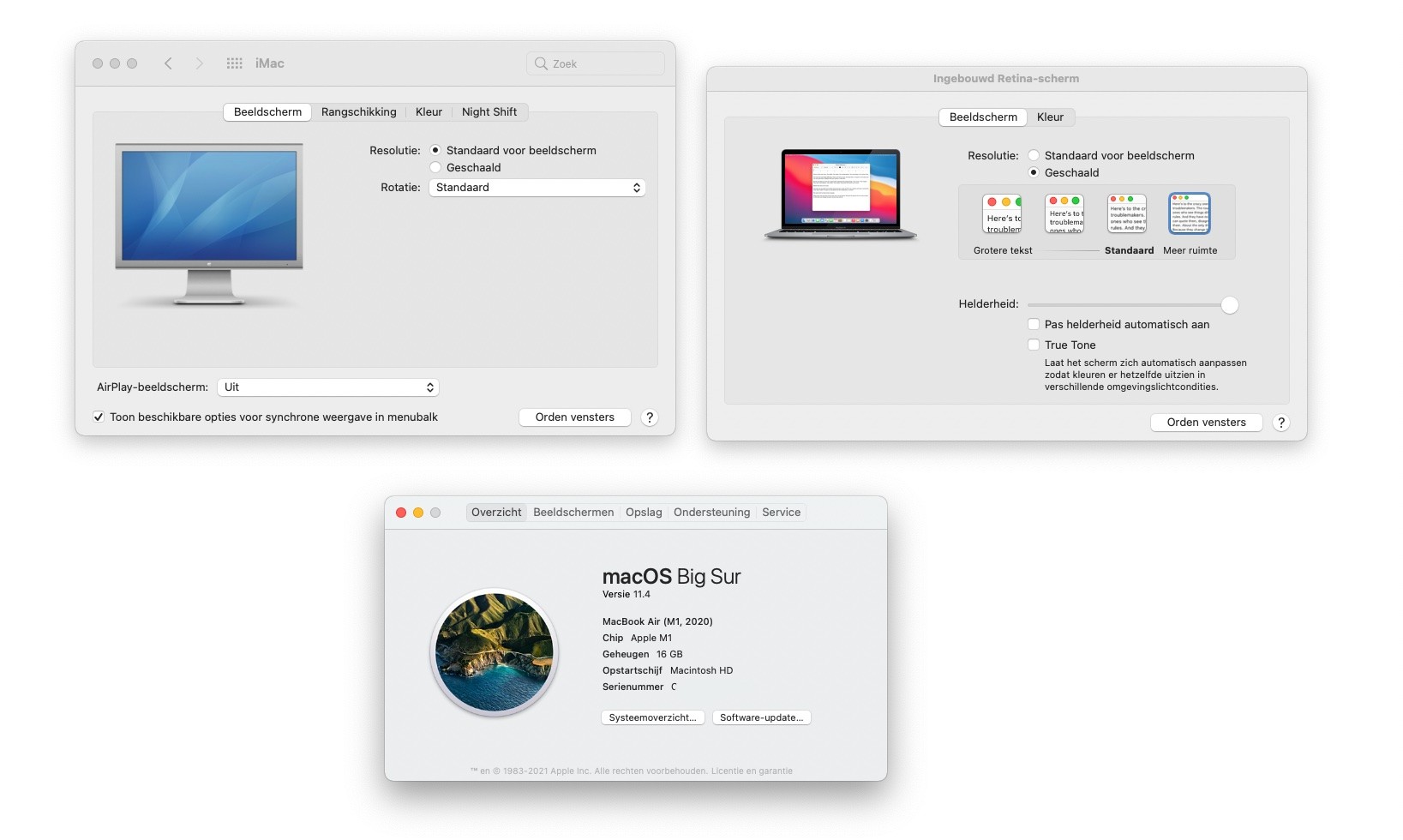Select the Standaard scaling thumbnail
Viewport: 1403px width, 840px height.
[1127, 213]
